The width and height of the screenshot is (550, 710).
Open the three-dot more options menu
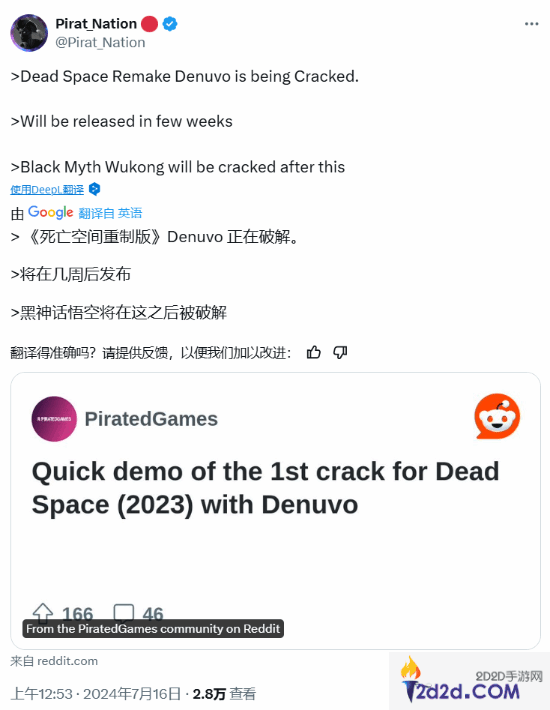coord(531,24)
